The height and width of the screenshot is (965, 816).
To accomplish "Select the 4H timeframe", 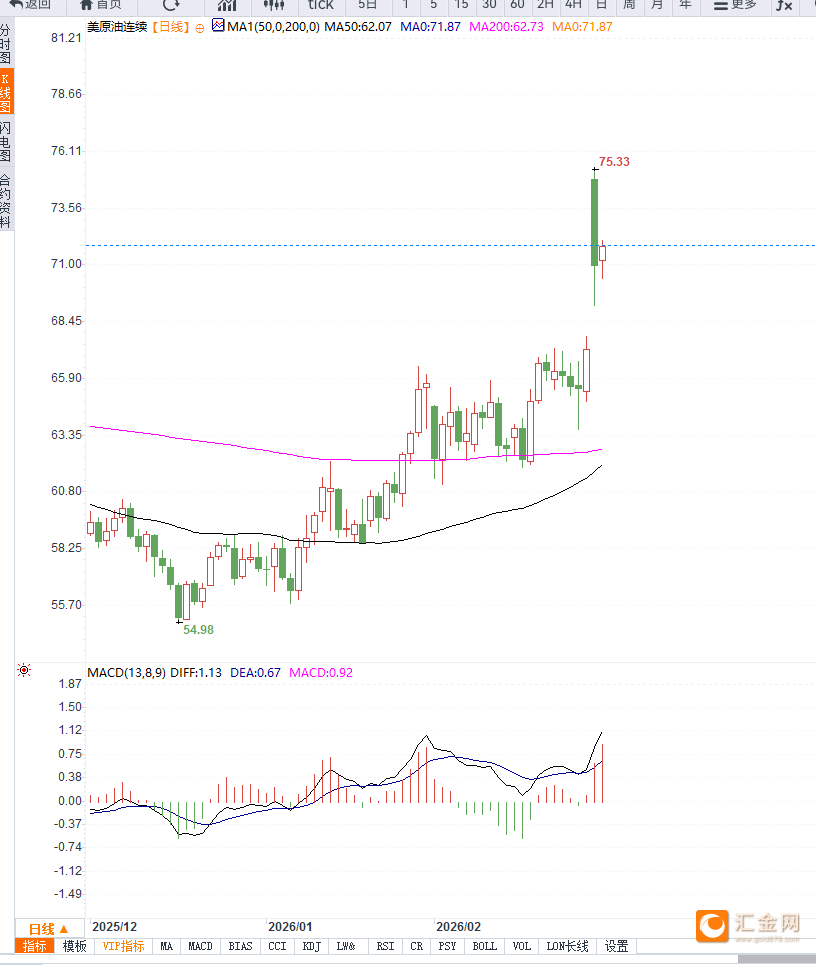I will [574, 5].
